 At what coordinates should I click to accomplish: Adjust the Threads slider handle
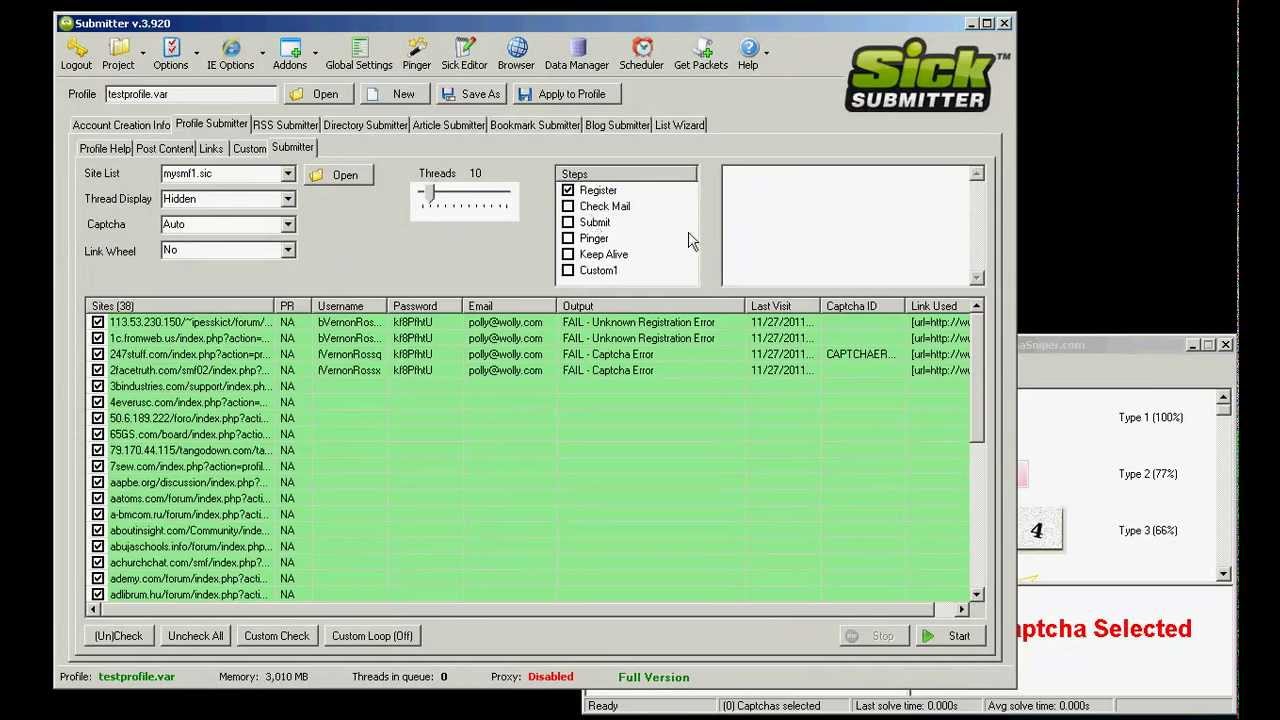pyautogui.click(x=430, y=193)
